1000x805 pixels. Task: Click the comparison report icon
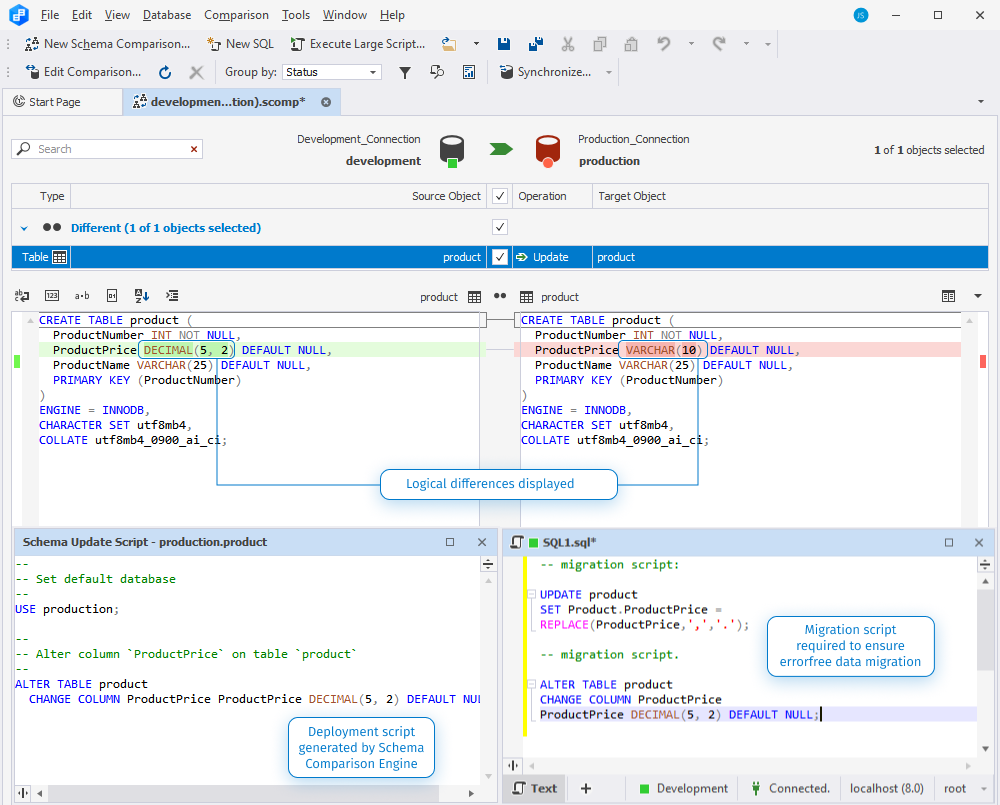tap(469, 72)
